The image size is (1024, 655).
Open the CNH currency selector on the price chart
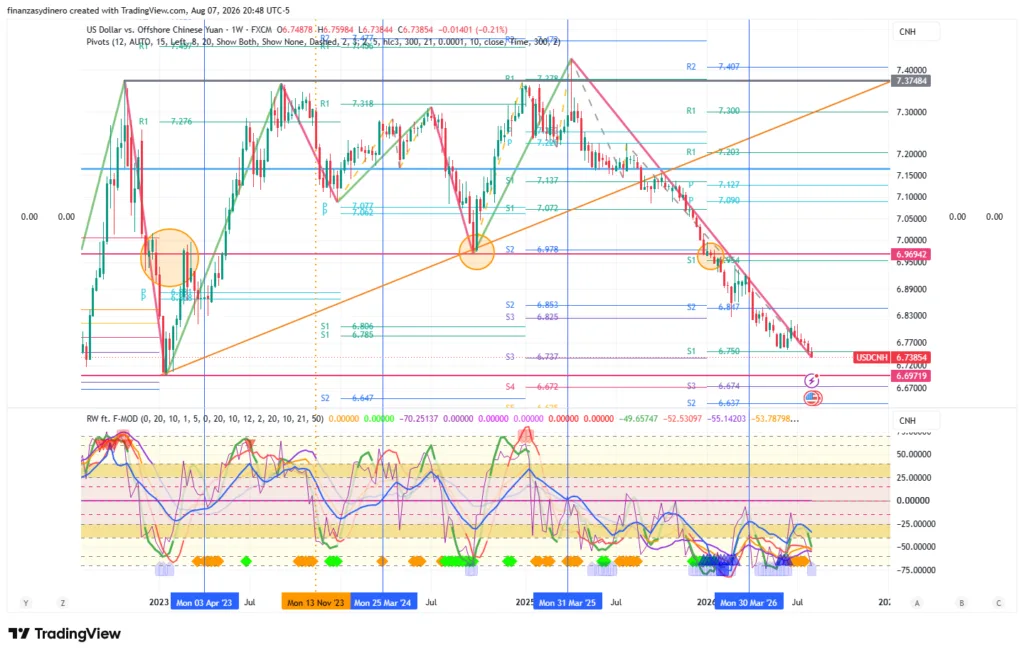point(916,32)
